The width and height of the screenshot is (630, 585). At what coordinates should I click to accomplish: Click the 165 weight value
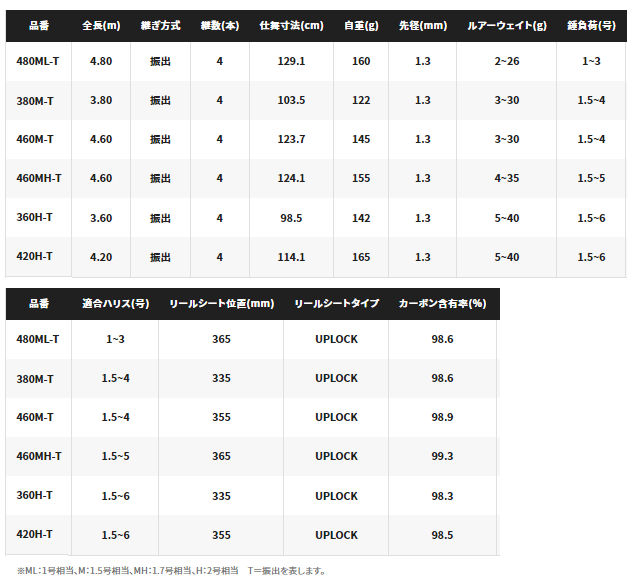click(x=361, y=257)
